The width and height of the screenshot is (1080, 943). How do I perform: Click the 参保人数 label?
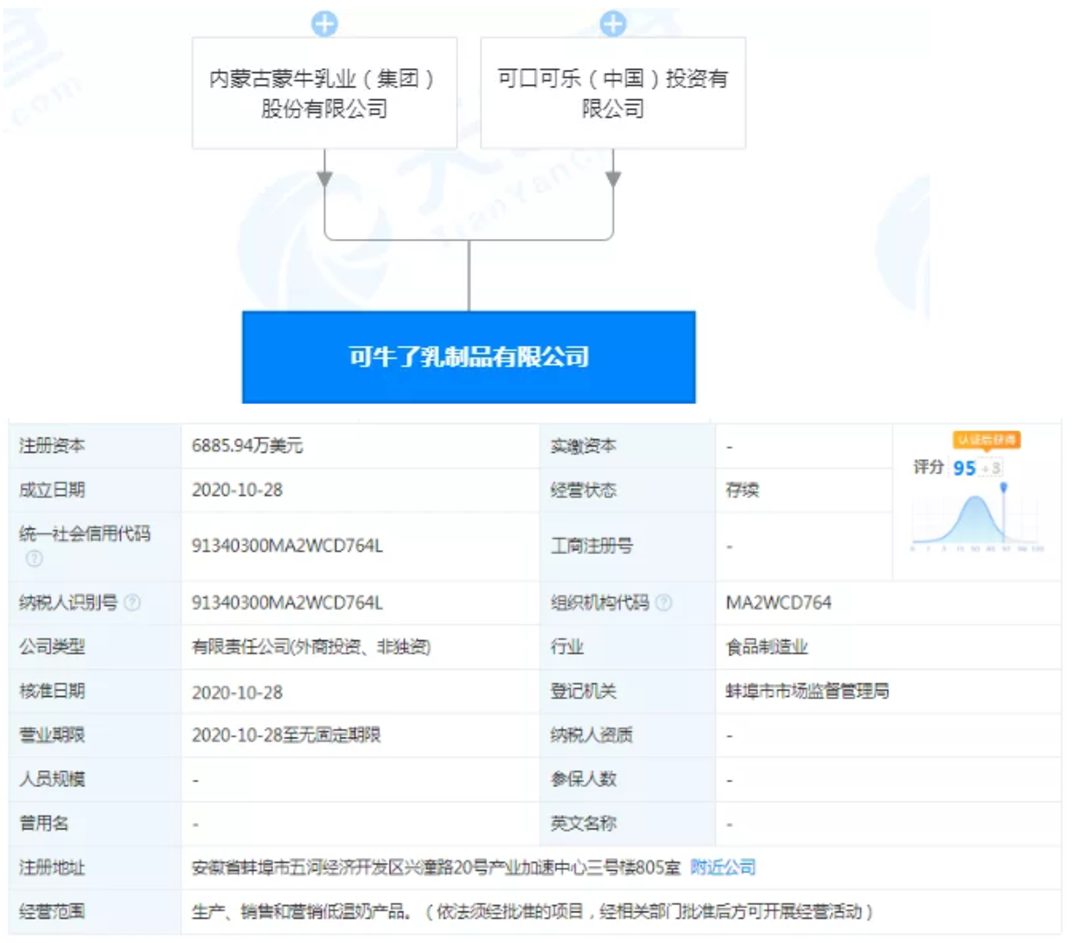point(583,779)
